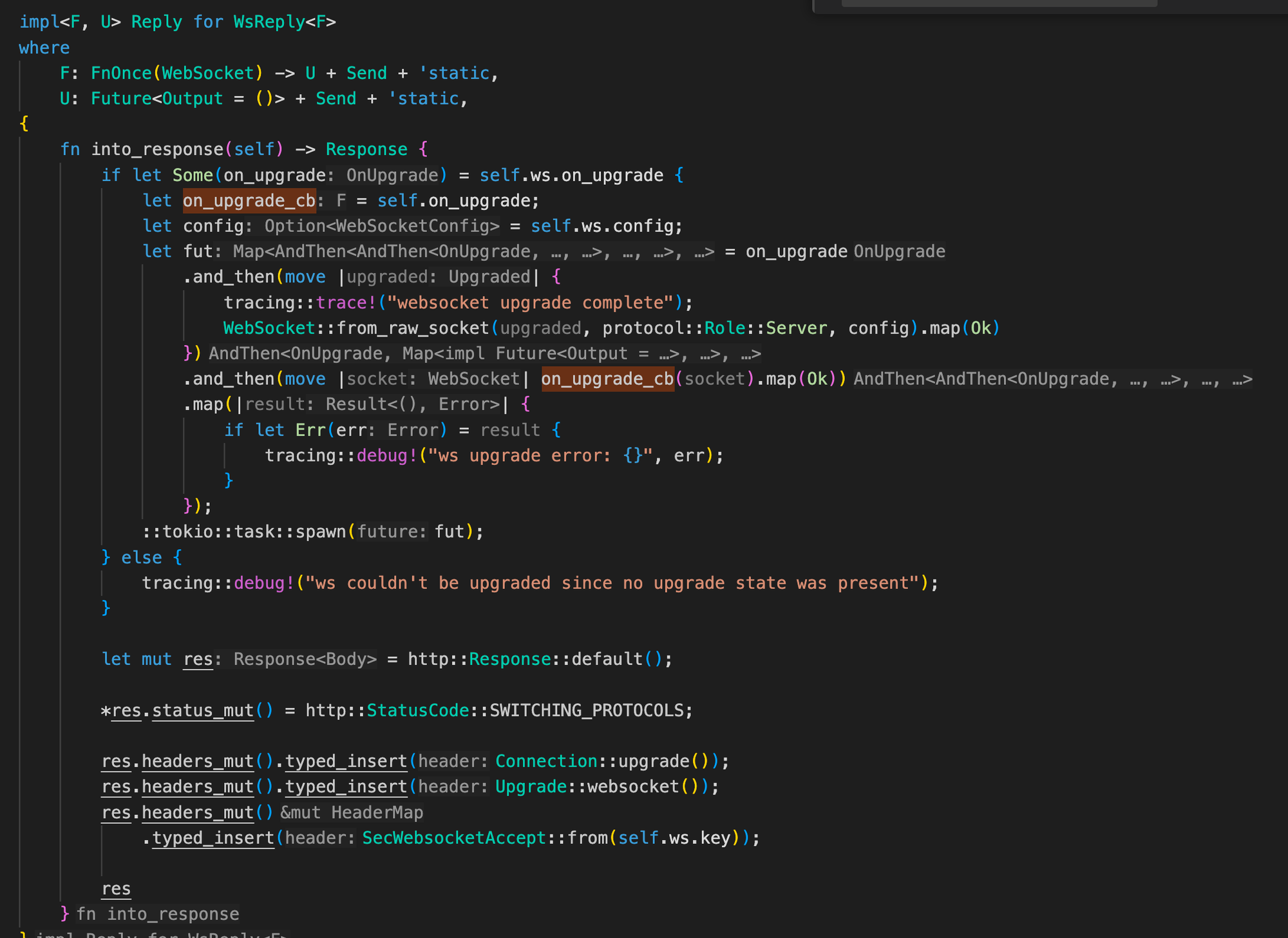Click 'into_response' in the fn declaration

[157, 149]
